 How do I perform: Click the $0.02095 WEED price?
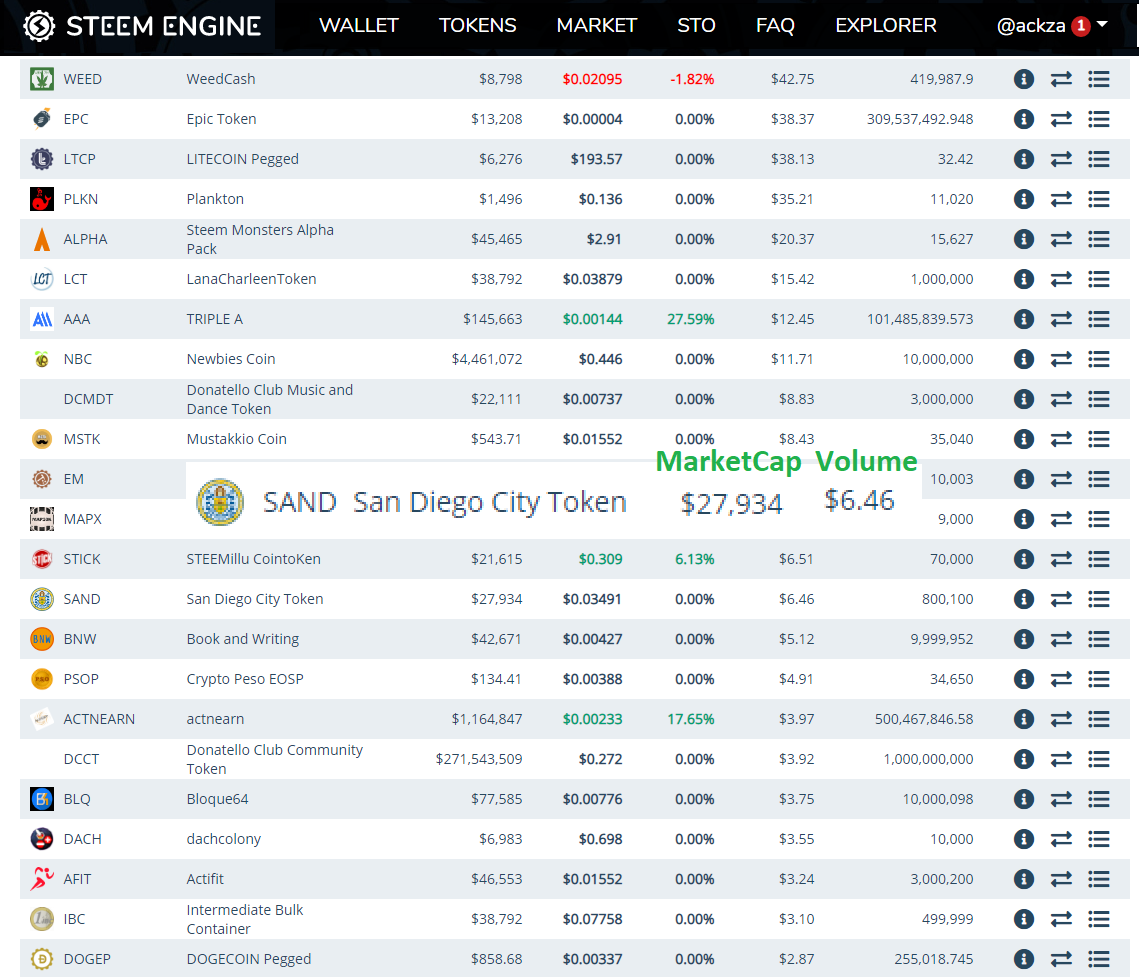click(x=592, y=79)
